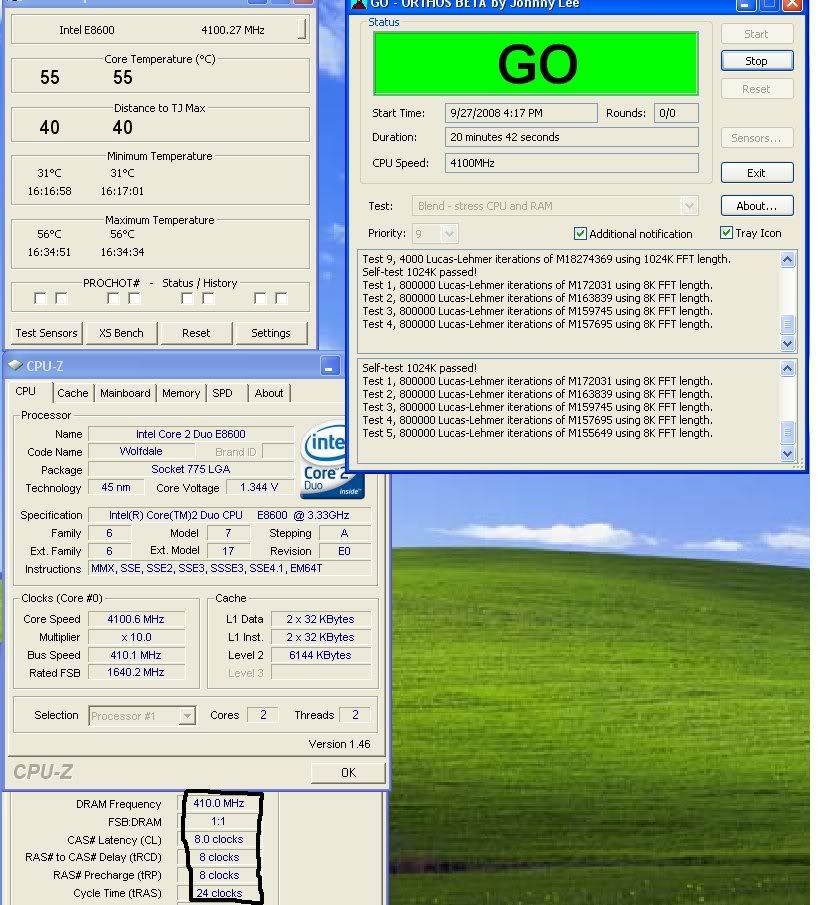Click the Technology value '45 nm'
The height and width of the screenshot is (905, 840).
click(116, 487)
